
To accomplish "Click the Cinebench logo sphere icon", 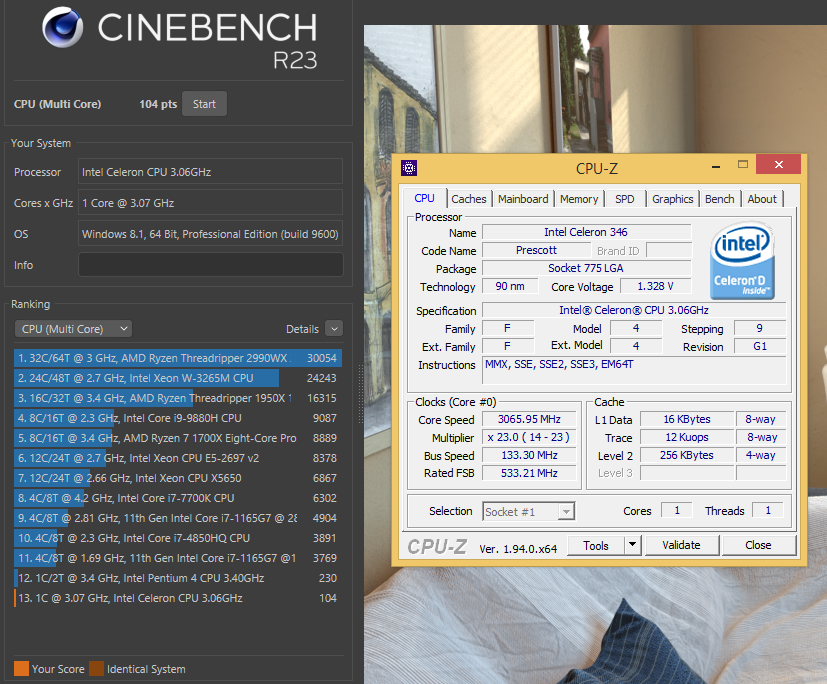I will point(63,27).
